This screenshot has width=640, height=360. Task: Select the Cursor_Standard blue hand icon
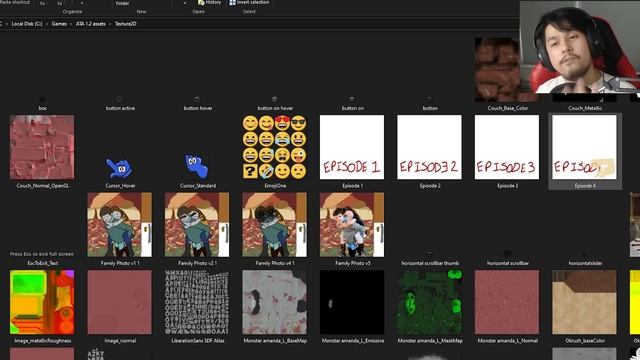[x=197, y=166]
